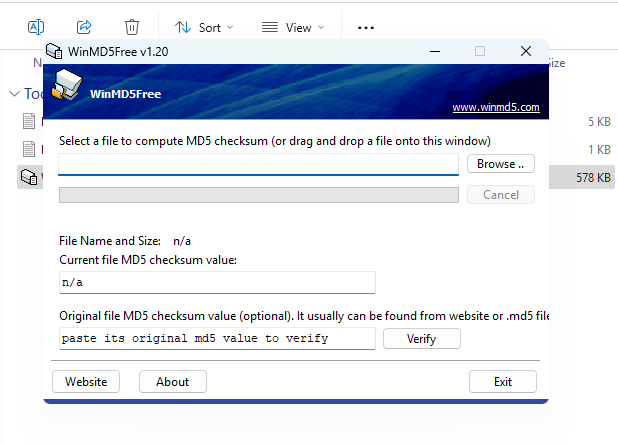Screen dimensions: 618x446
Task: Select the 5 KB text file icon
Action: (x=29, y=121)
